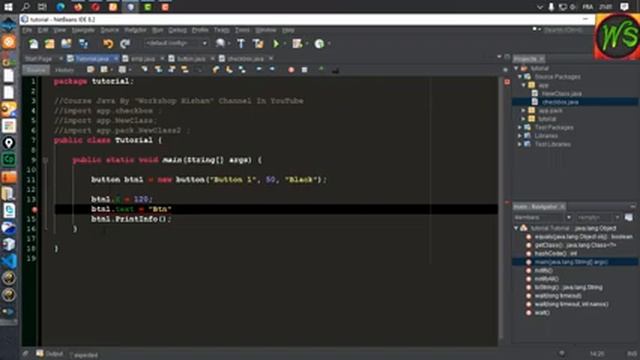Collapse the Source Packages node
This screenshot has height=360, width=640.
point(520,77)
